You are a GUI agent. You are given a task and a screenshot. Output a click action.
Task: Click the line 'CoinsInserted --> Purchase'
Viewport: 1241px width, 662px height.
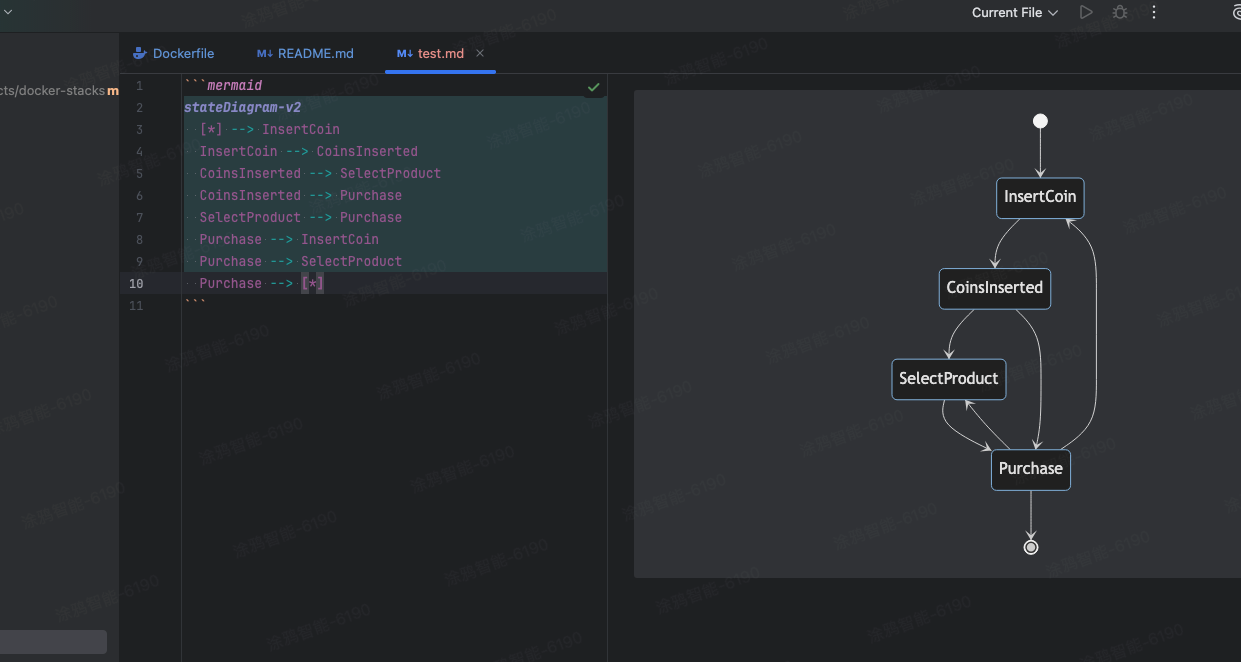click(301, 196)
